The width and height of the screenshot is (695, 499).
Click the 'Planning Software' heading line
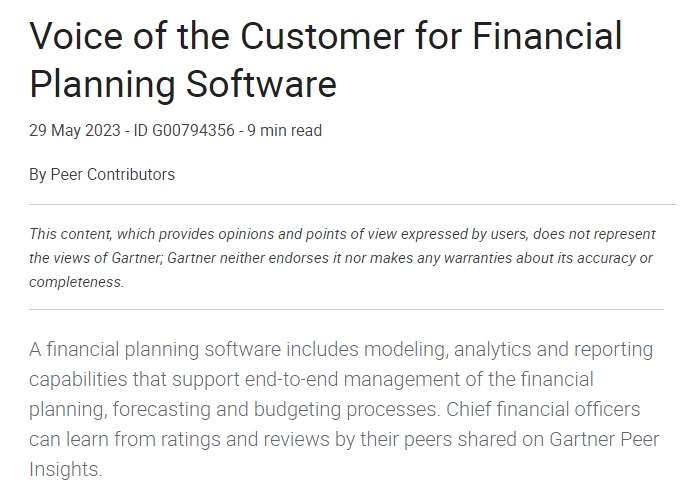click(183, 84)
